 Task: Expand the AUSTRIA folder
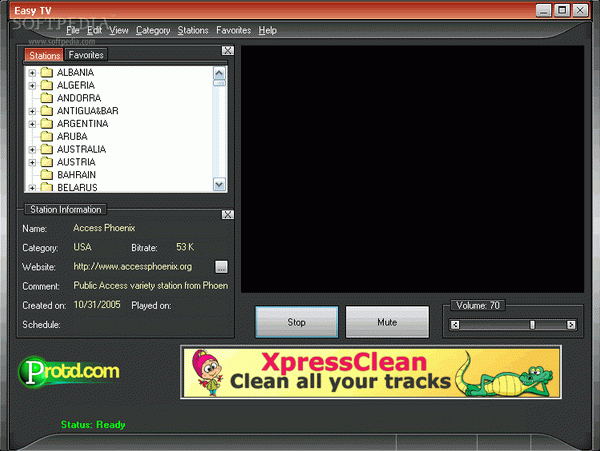32,163
